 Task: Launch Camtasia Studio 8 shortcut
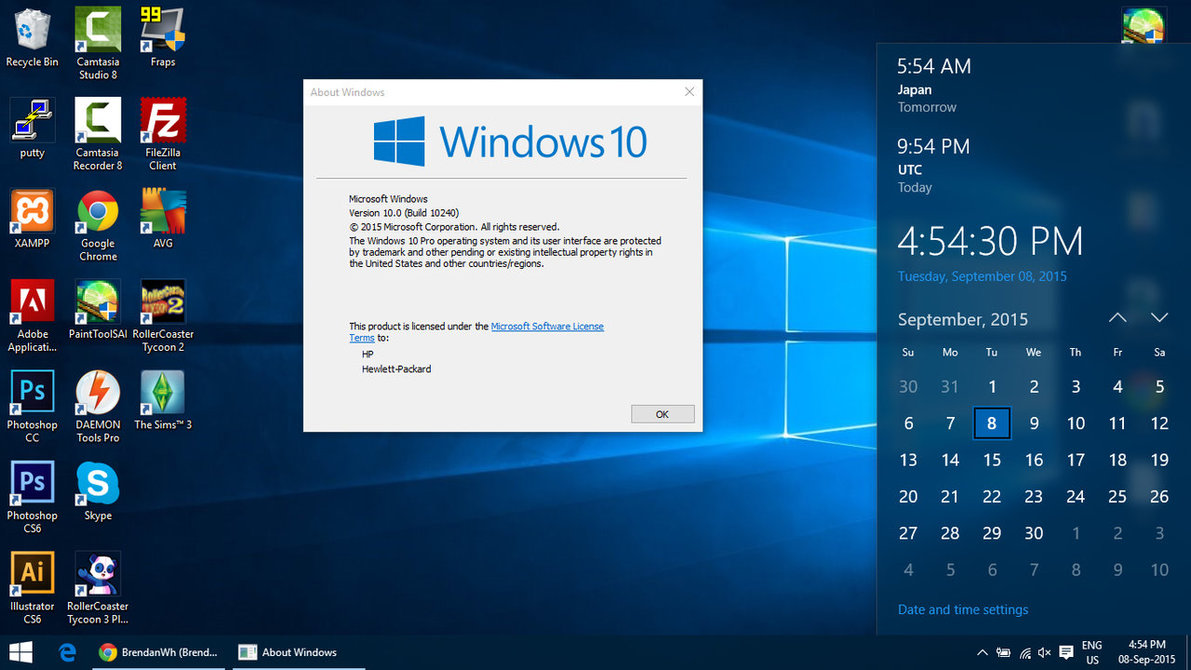tap(97, 43)
